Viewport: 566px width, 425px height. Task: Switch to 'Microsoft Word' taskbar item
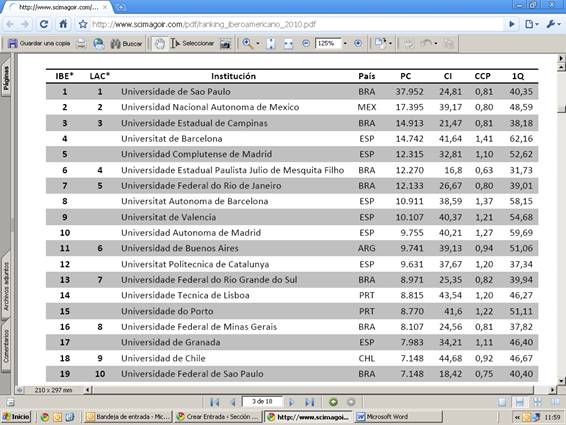click(x=399, y=417)
